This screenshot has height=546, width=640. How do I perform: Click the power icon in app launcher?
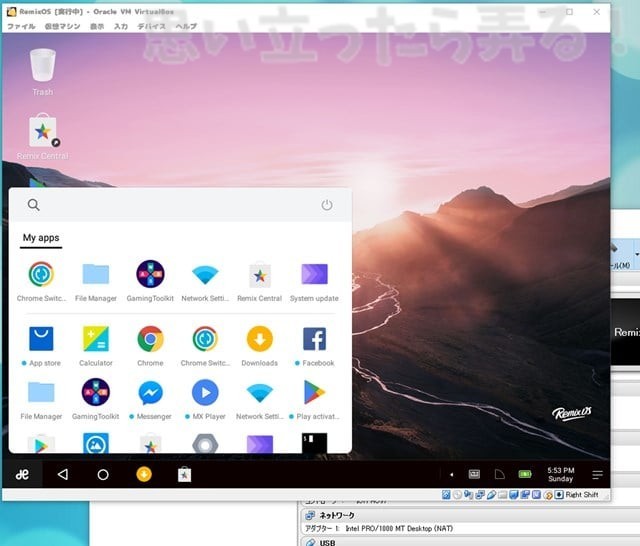(x=327, y=205)
